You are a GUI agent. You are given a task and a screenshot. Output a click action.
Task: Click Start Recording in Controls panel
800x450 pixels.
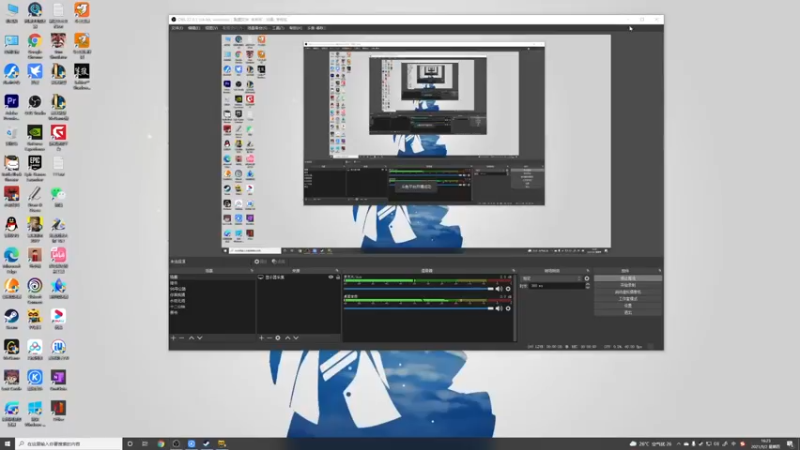tap(628, 285)
